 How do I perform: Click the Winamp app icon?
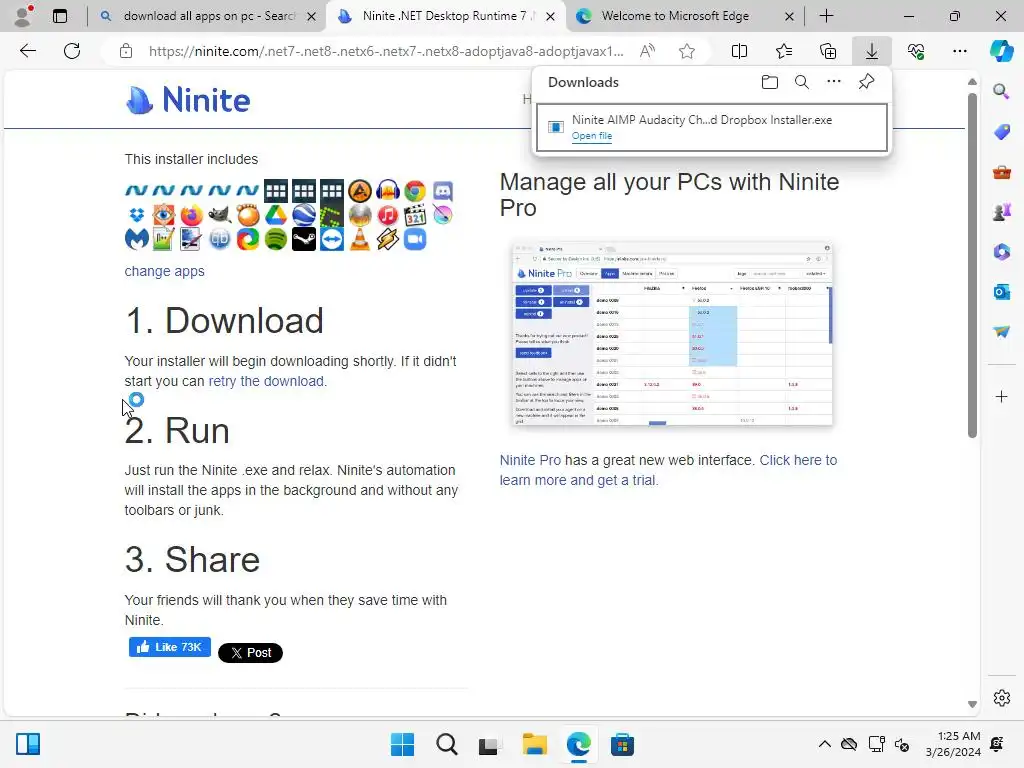click(387, 239)
